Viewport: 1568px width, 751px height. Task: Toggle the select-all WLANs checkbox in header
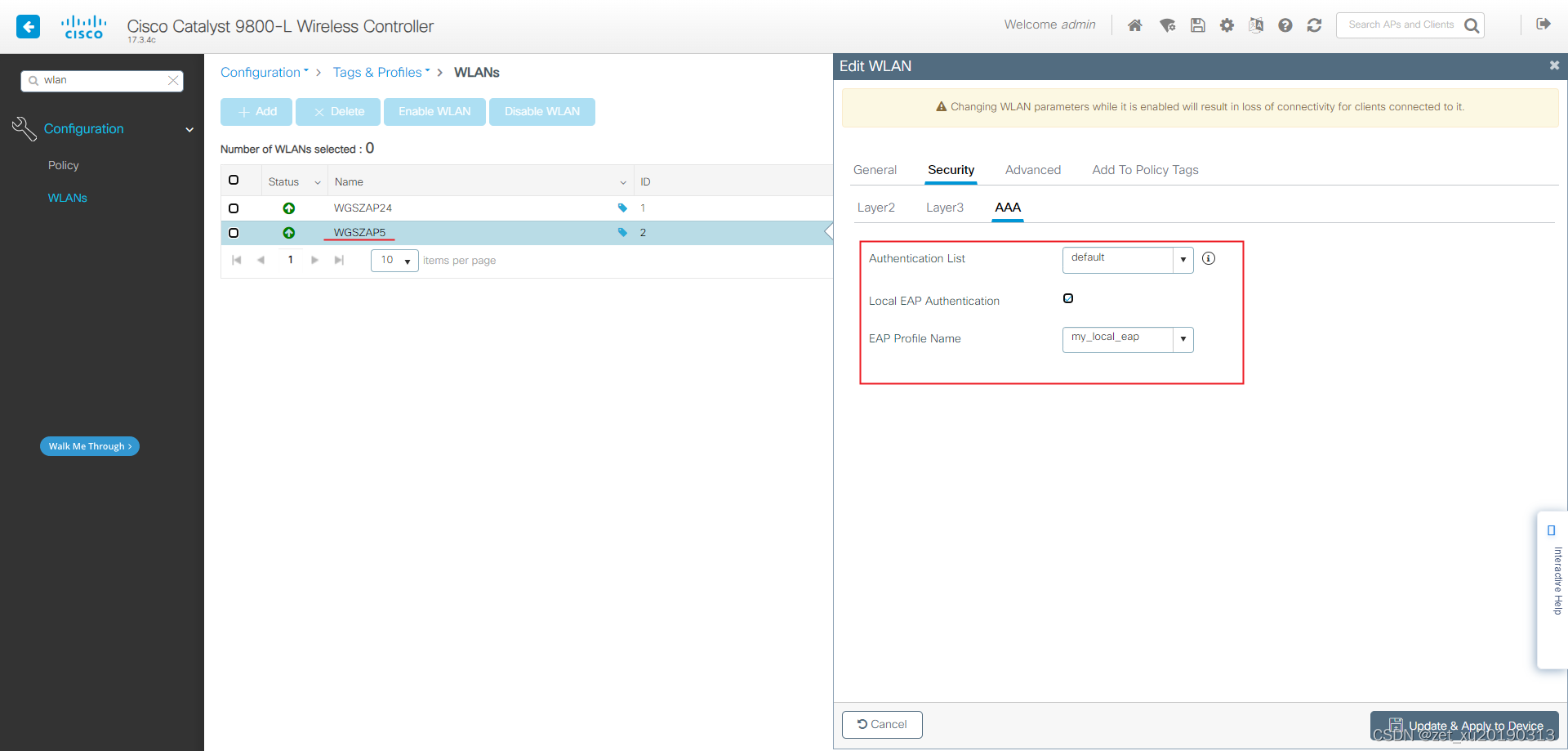(x=234, y=180)
